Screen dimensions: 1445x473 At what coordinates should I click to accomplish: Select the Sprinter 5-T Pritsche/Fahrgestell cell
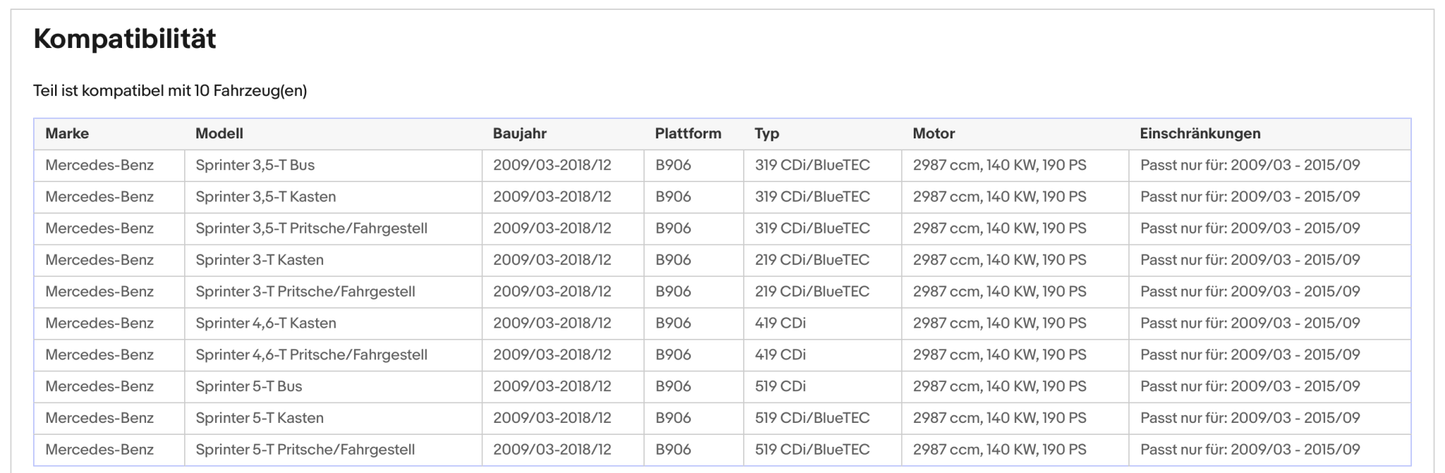305,450
